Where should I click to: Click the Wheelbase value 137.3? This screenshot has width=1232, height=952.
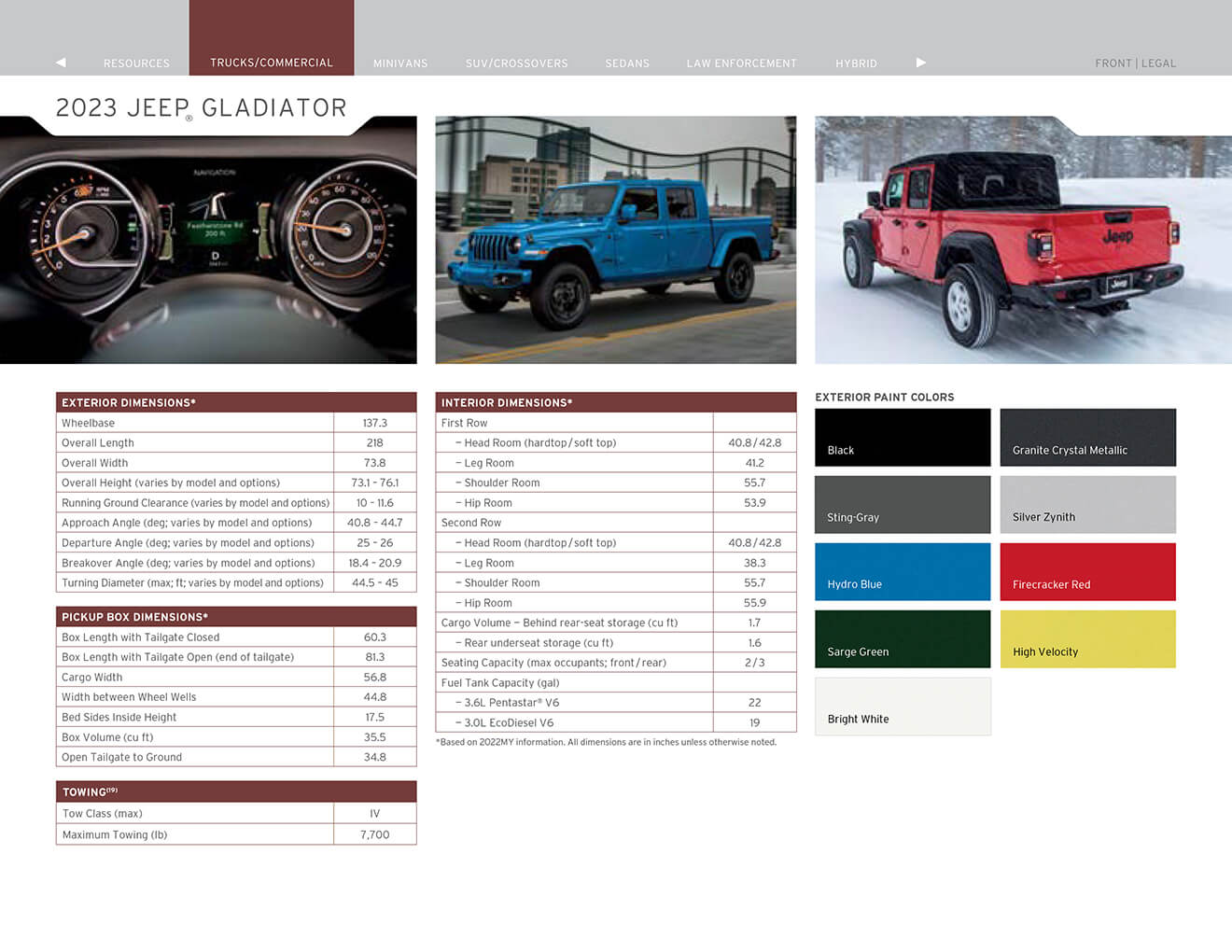point(375,423)
